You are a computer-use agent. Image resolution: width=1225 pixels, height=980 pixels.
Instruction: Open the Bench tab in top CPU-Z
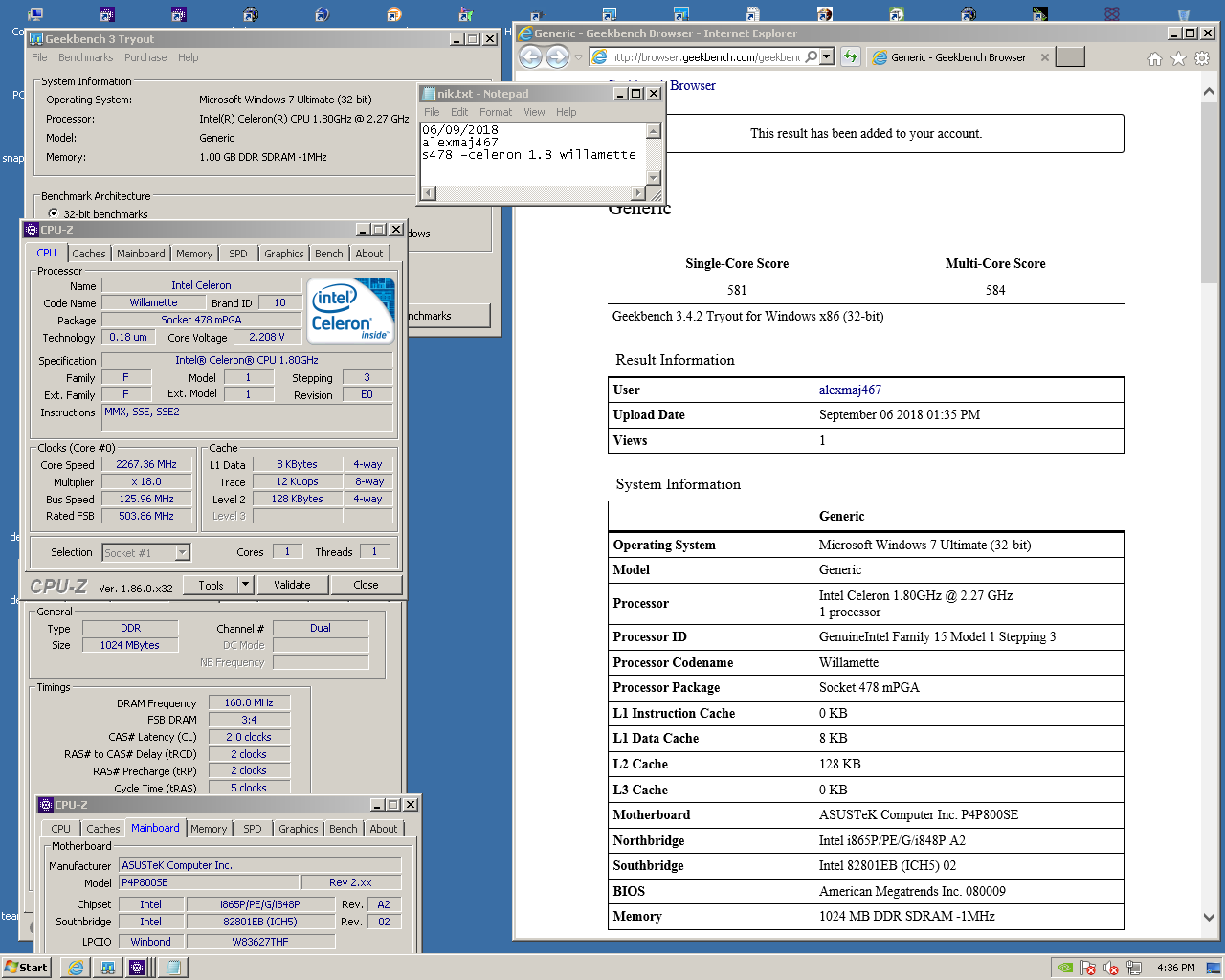[329, 254]
